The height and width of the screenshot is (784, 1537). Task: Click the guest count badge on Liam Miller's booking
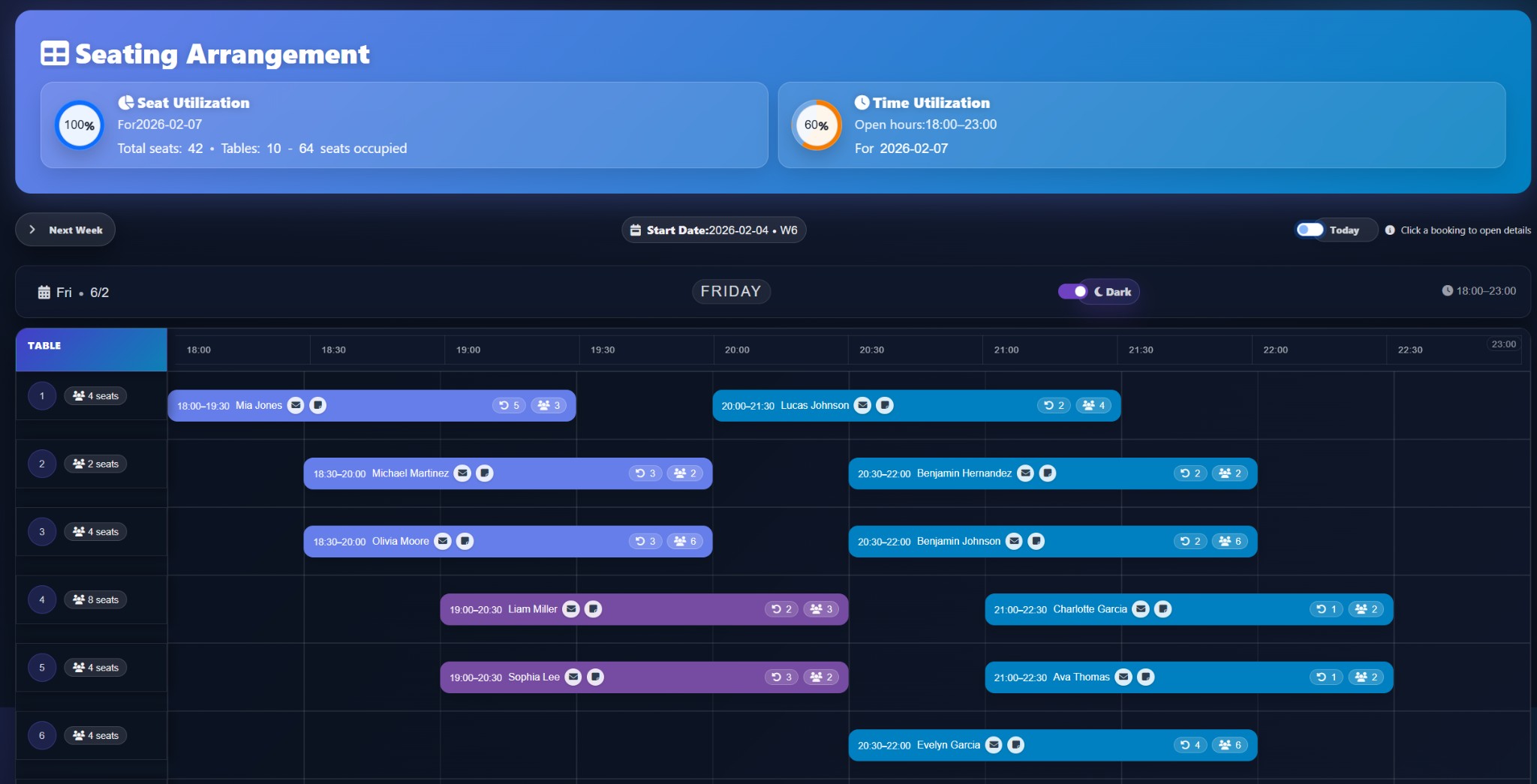[x=820, y=609]
